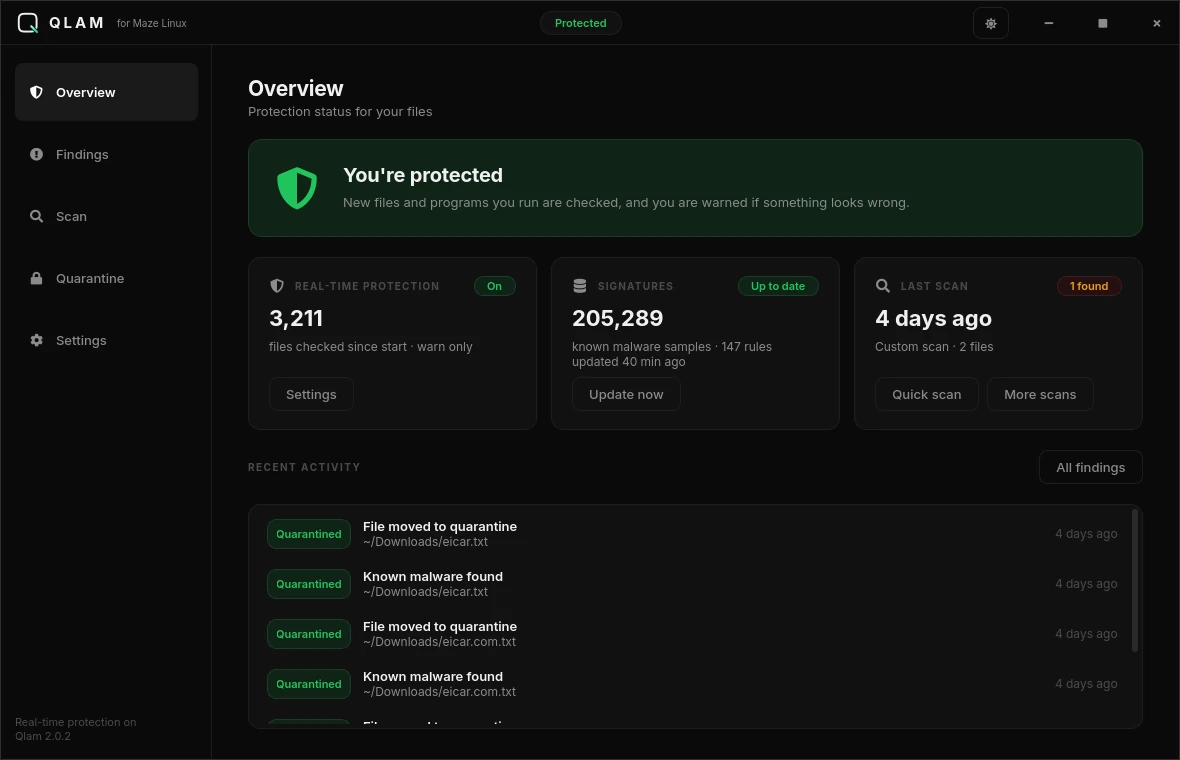
Task: Click the '3,211' files checked value
Action: [x=296, y=318]
